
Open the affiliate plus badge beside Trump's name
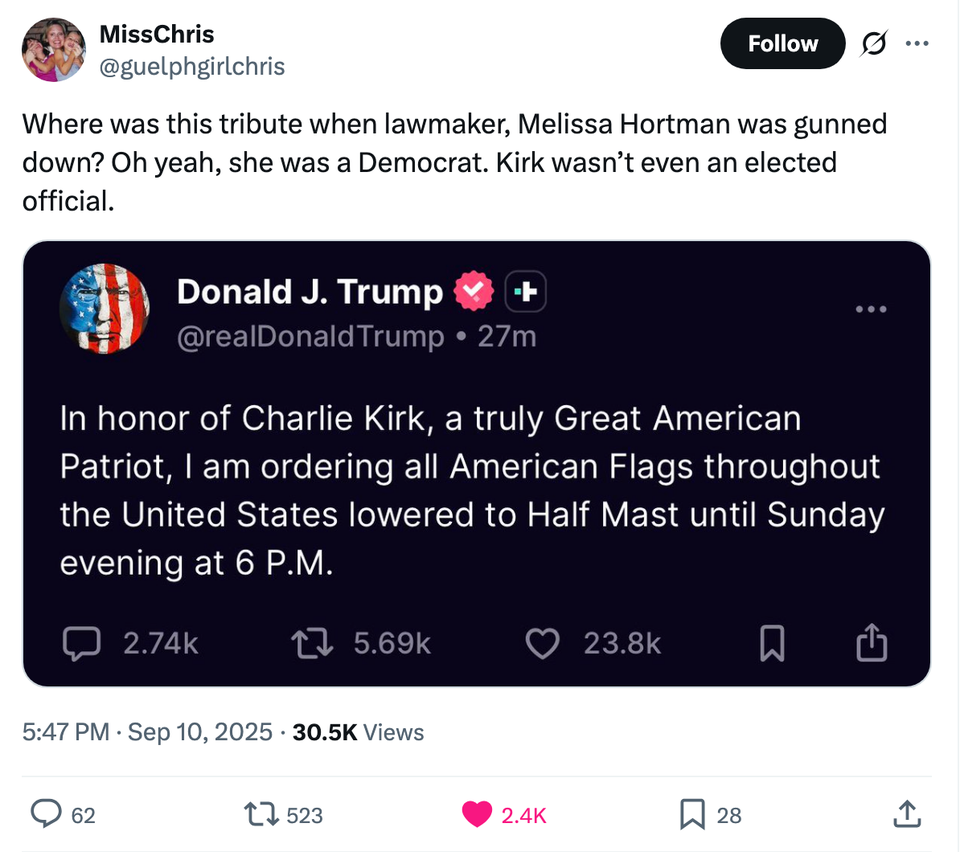tap(525, 291)
